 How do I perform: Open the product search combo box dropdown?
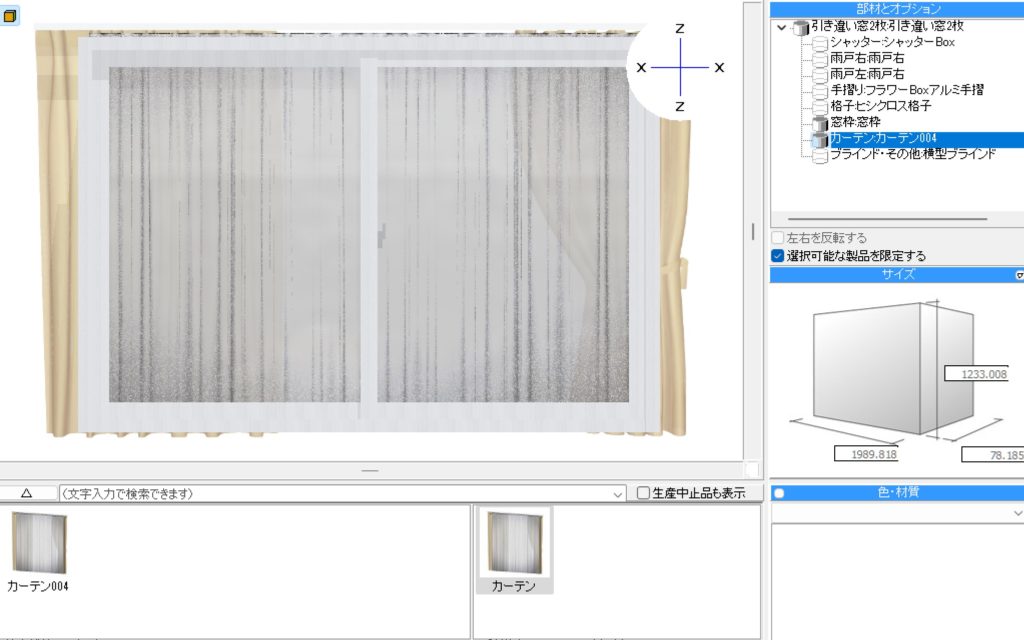click(x=617, y=494)
